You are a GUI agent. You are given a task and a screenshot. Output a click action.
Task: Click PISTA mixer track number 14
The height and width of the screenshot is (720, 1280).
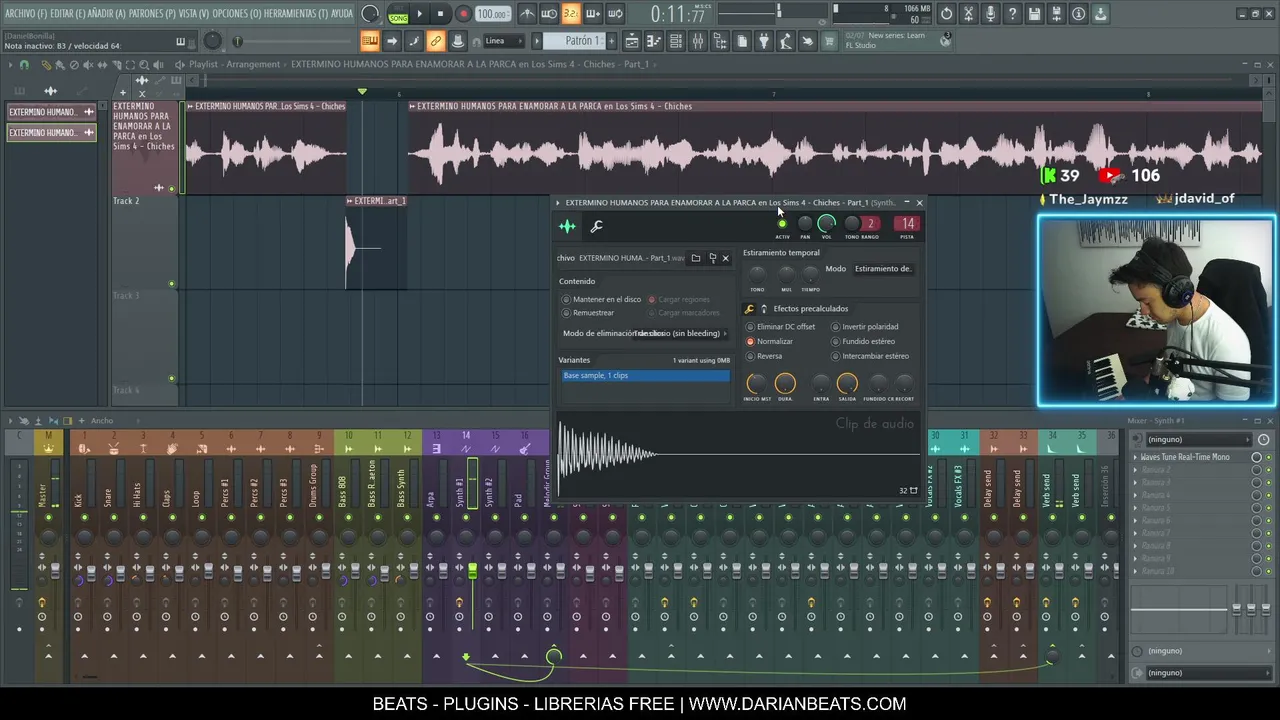coord(906,224)
